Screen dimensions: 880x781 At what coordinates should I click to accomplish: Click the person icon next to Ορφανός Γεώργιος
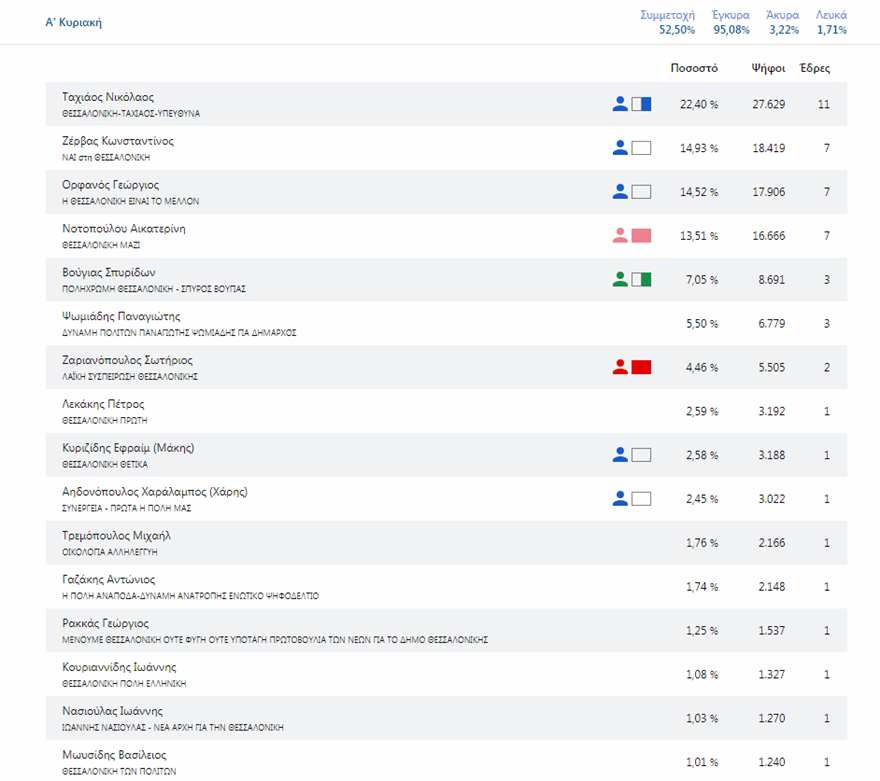pos(620,191)
